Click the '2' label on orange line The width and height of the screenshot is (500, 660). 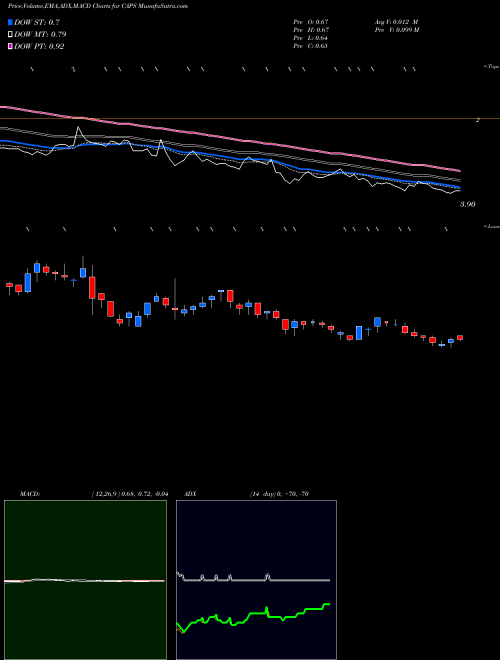click(x=478, y=120)
